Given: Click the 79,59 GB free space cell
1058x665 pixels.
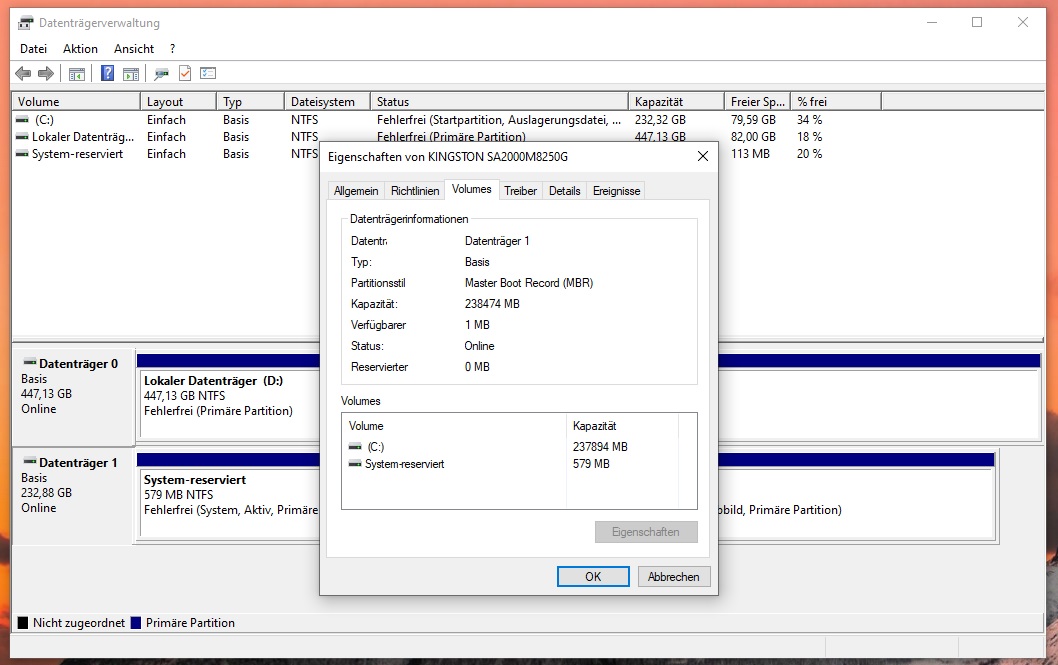Looking at the screenshot, I should (753, 119).
